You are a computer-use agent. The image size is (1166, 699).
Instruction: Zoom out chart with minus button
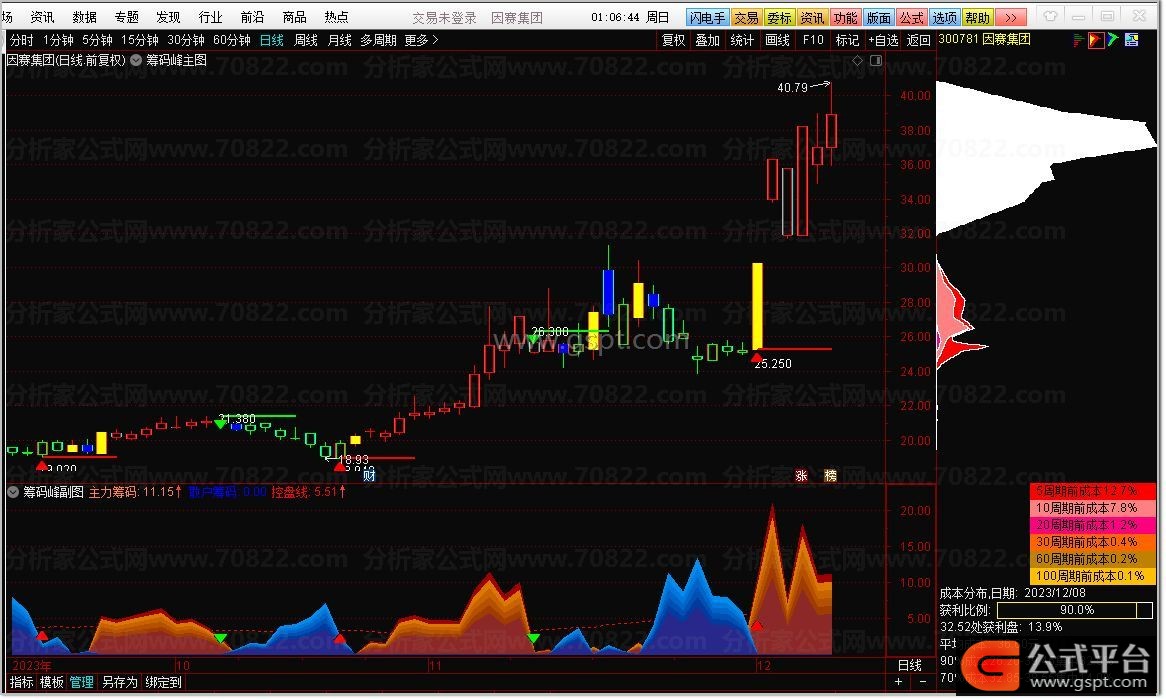coord(923,682)
